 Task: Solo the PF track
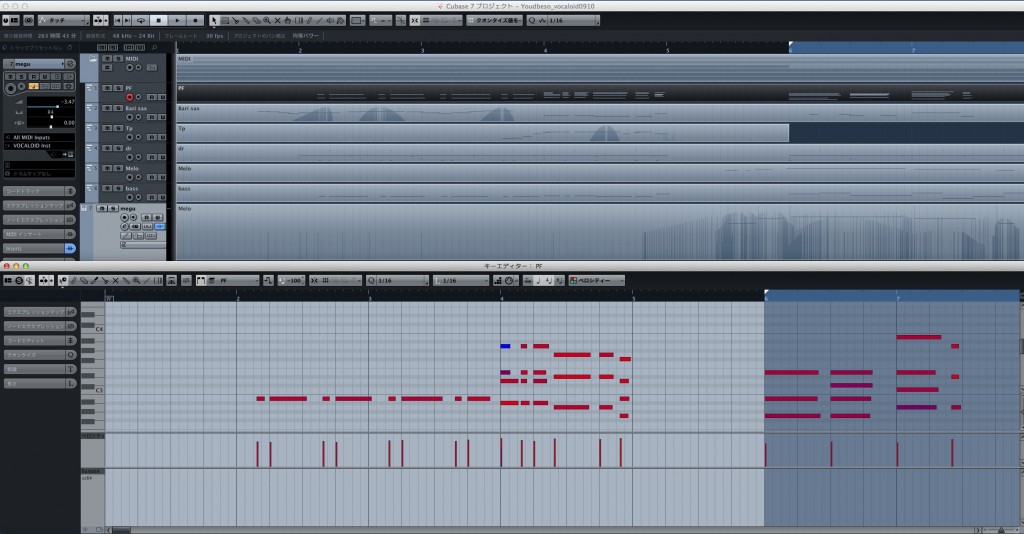[118, 88]
